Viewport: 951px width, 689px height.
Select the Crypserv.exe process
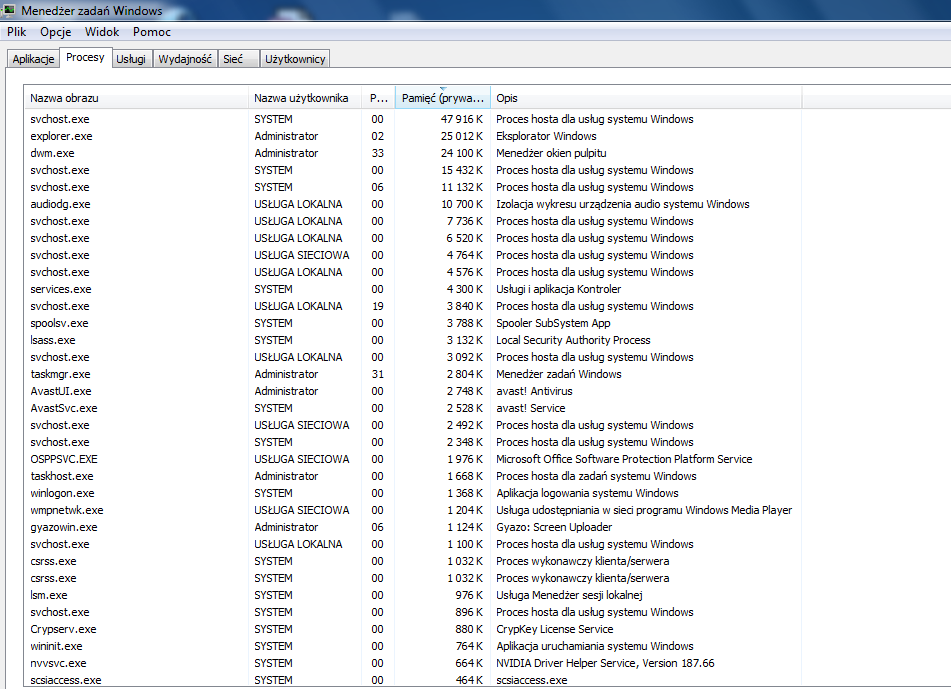(x=412, y=628)
